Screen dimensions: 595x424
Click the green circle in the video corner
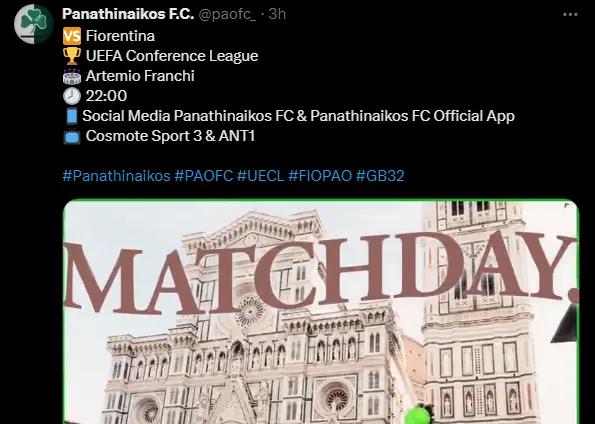coord(418,415)
